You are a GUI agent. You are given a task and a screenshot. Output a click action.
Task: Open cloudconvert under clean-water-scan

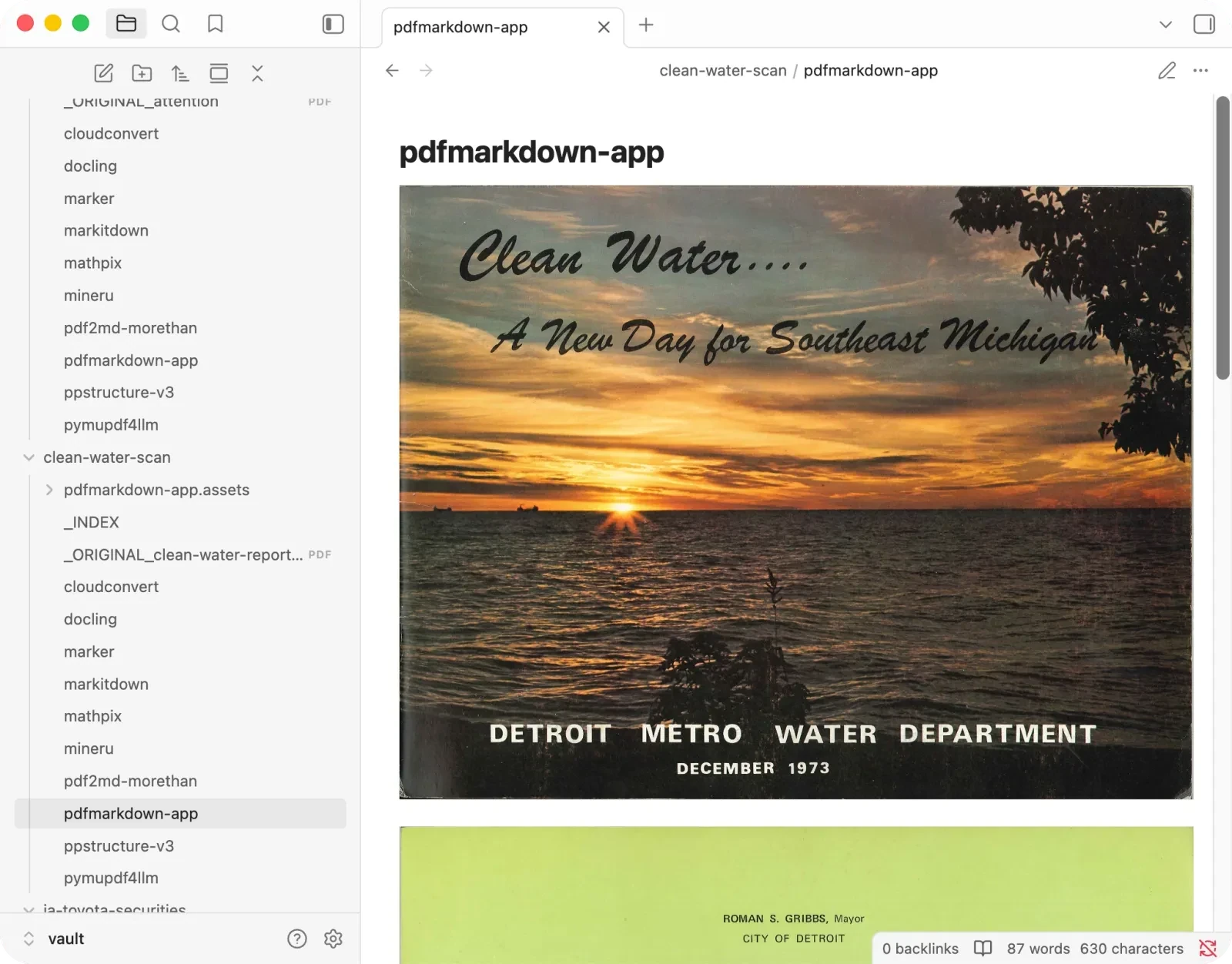(111, 587)
